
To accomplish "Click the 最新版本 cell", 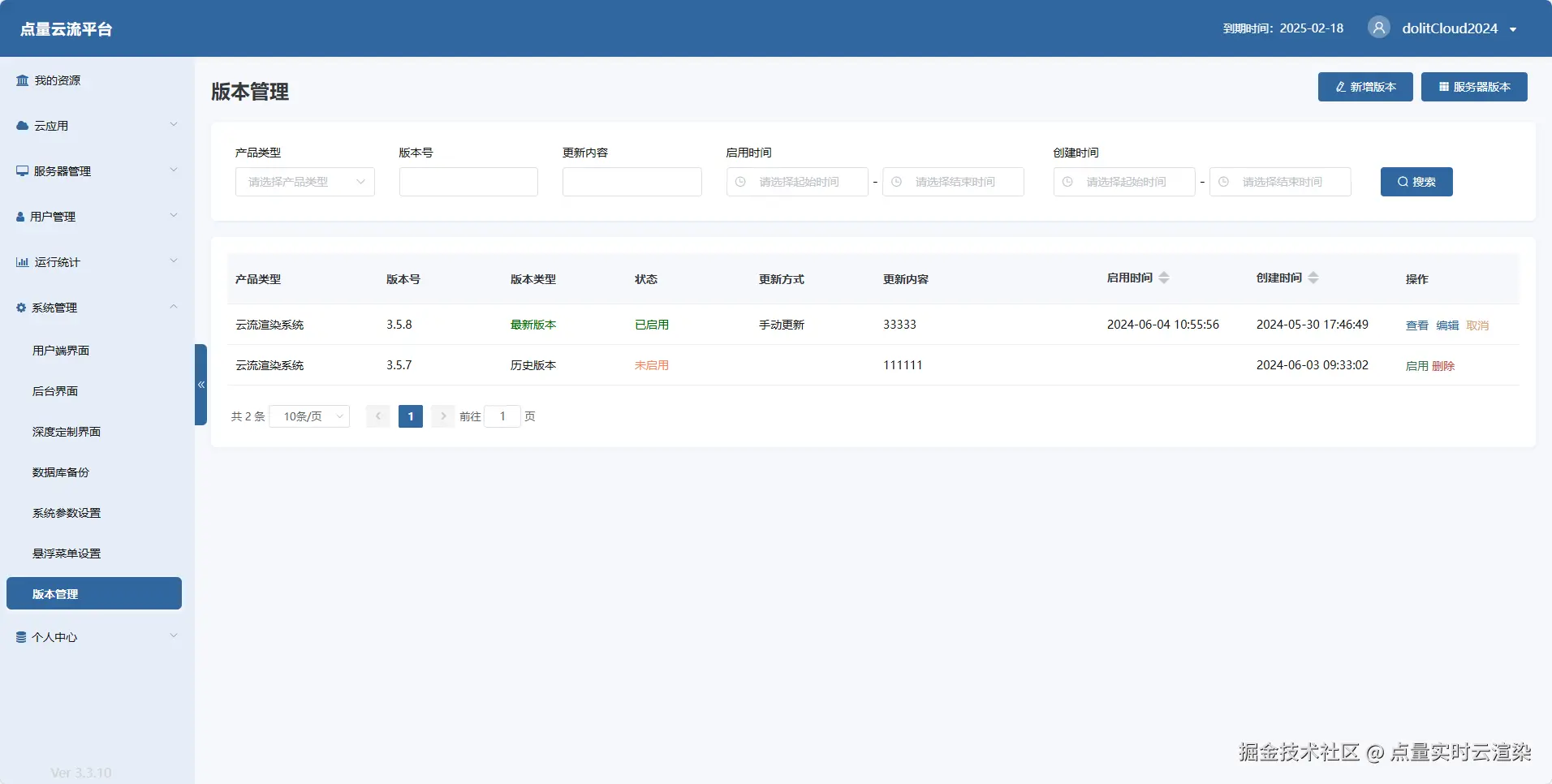I will pos(533,325).
